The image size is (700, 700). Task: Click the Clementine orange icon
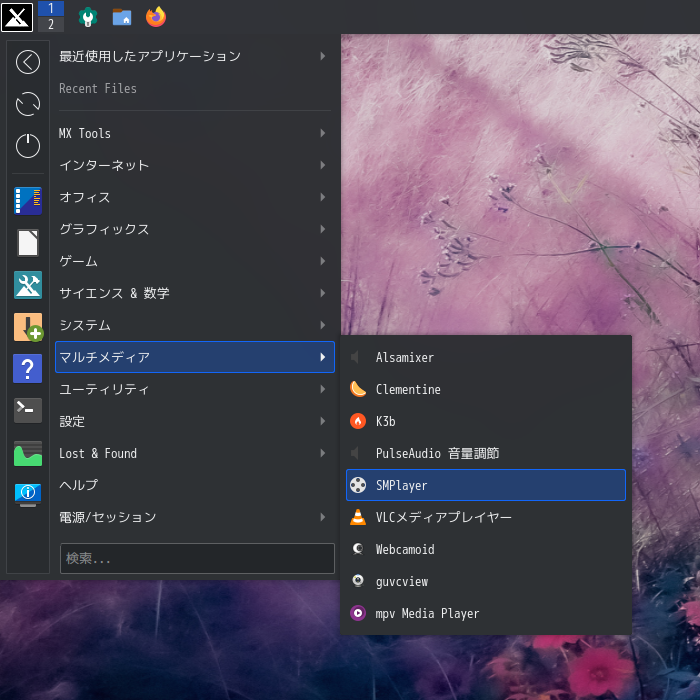click(x=358, y=389)
